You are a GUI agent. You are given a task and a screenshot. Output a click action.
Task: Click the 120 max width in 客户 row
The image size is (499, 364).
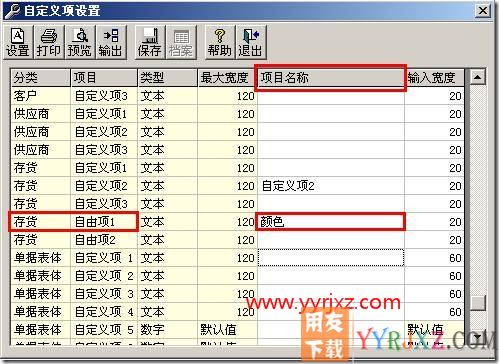click(227, 96)
